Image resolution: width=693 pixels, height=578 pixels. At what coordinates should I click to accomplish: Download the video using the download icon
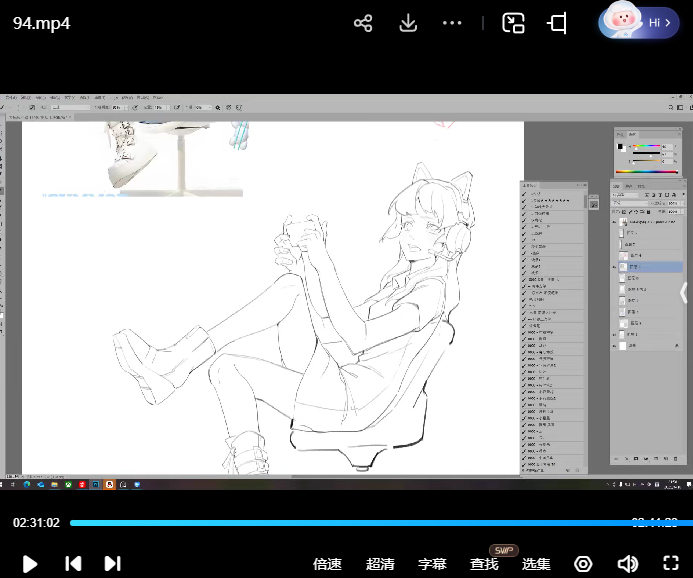408,23
